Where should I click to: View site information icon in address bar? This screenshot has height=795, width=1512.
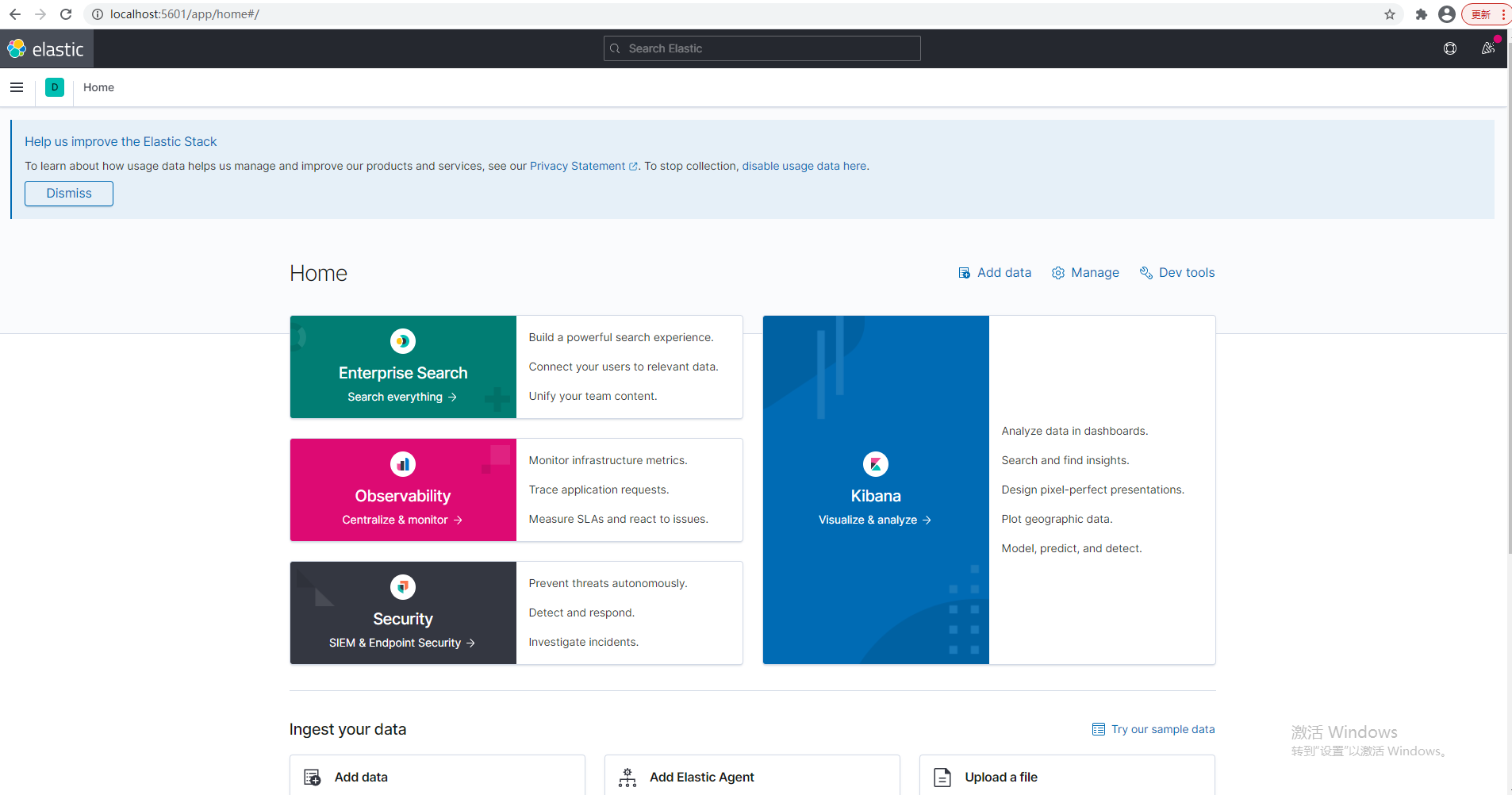coord(98,14)
